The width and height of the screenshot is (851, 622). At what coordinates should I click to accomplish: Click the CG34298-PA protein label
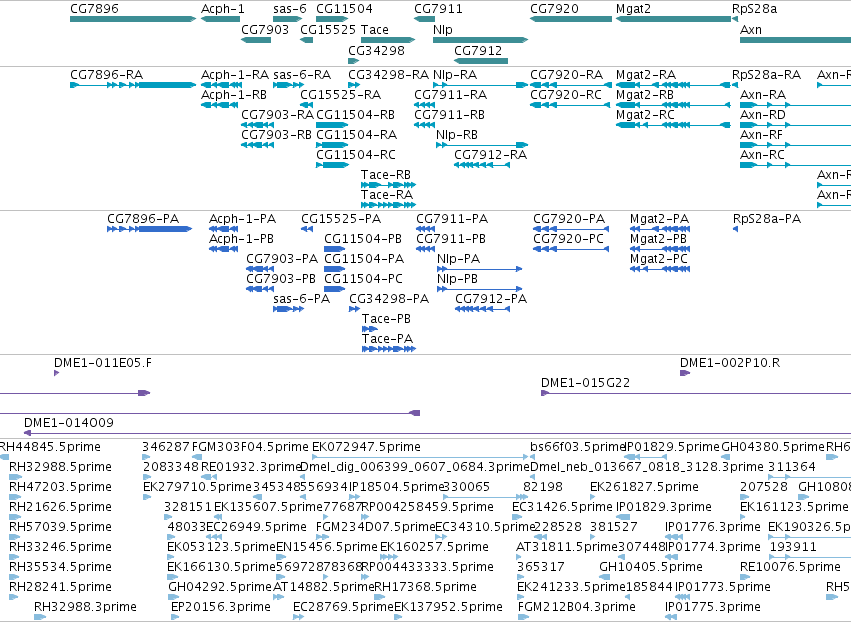[x=389, y=299]
